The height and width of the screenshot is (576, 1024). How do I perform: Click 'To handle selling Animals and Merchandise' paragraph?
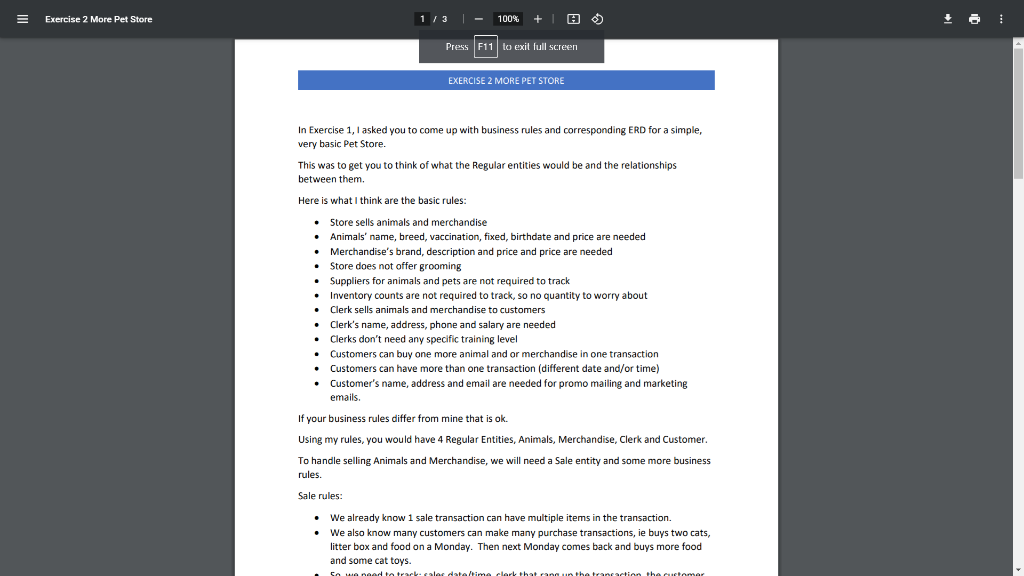(504, 468)
